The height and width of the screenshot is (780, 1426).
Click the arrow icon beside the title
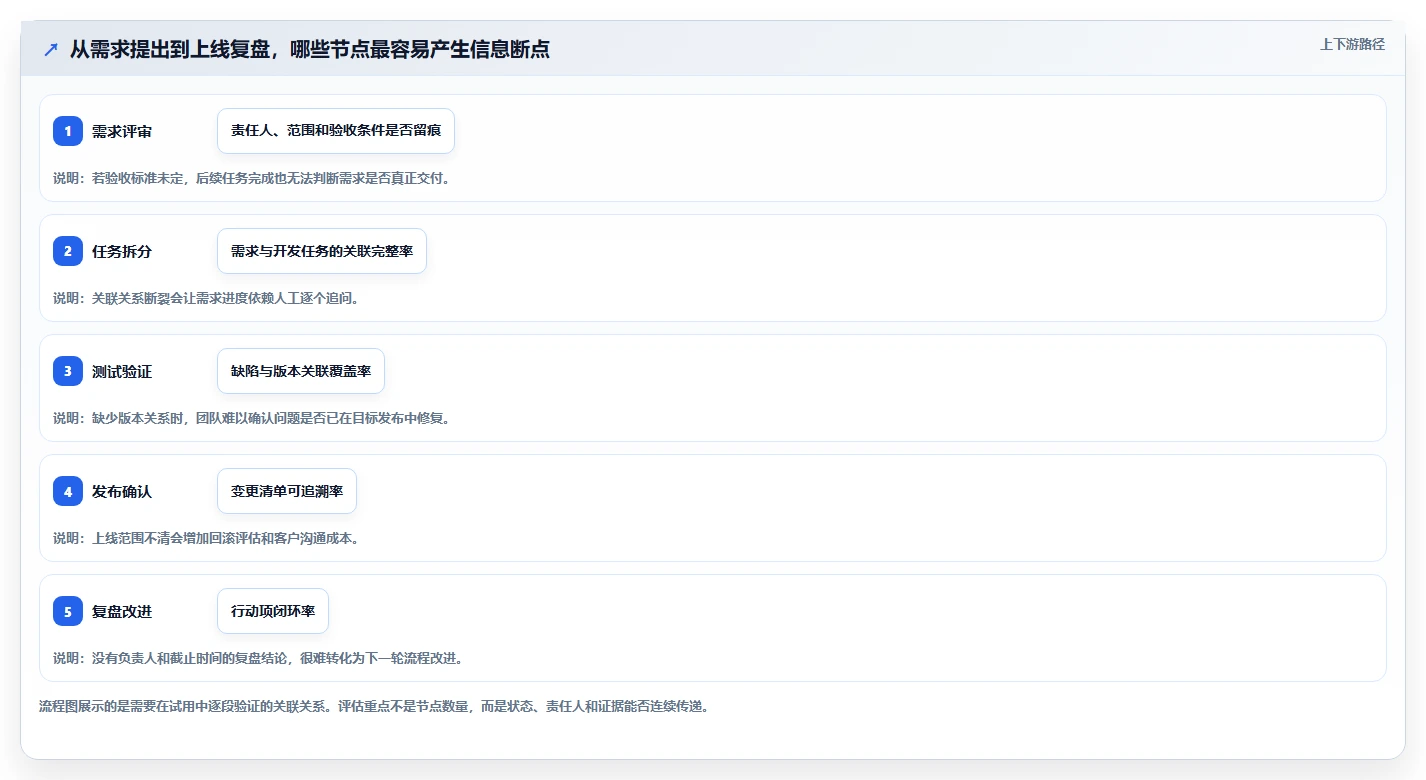[x=51, y=49]
